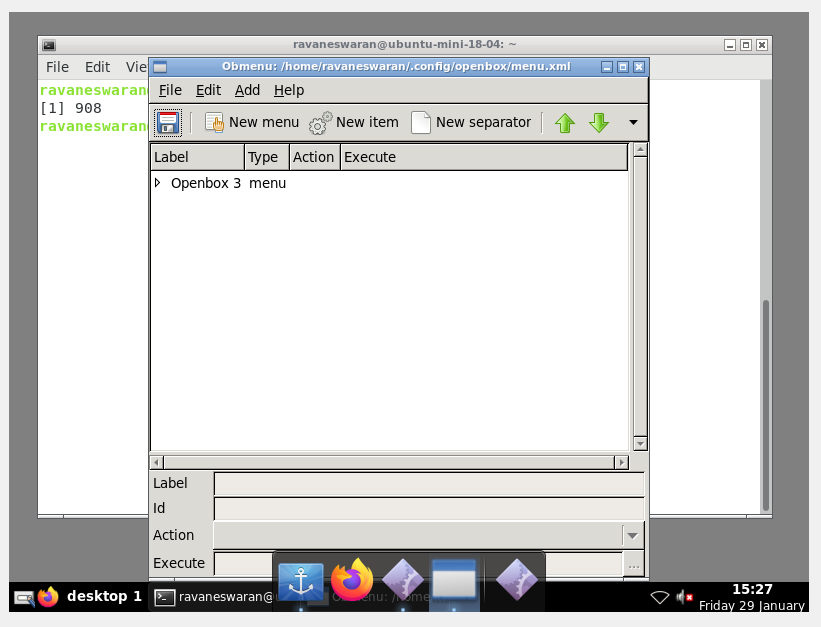Click the first purple diamond dock icon
821x627 pixels.
click(x=403, y=580)
